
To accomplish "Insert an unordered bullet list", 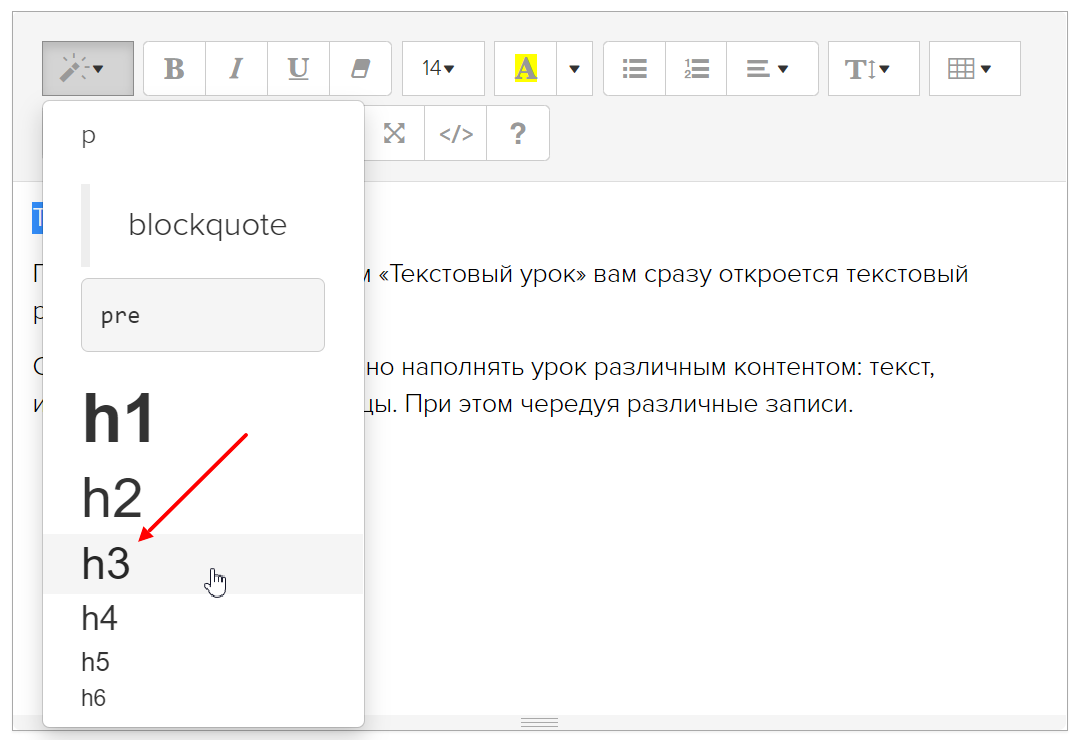I will [634, 69].
